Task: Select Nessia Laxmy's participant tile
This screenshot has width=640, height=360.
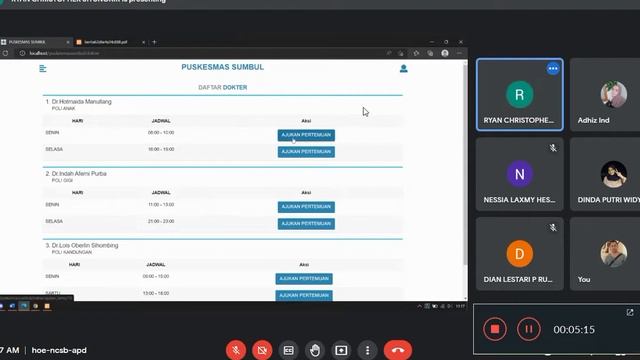Action: coord(520,174)
